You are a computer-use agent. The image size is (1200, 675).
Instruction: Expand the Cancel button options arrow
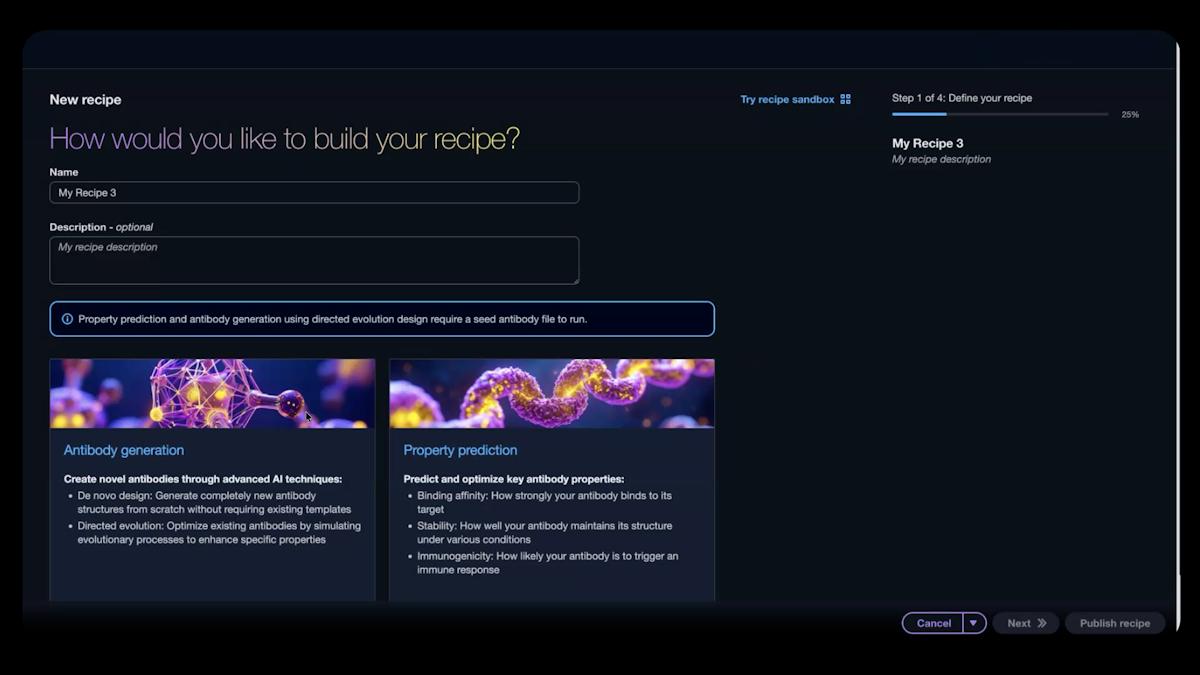tap(971, 623)
